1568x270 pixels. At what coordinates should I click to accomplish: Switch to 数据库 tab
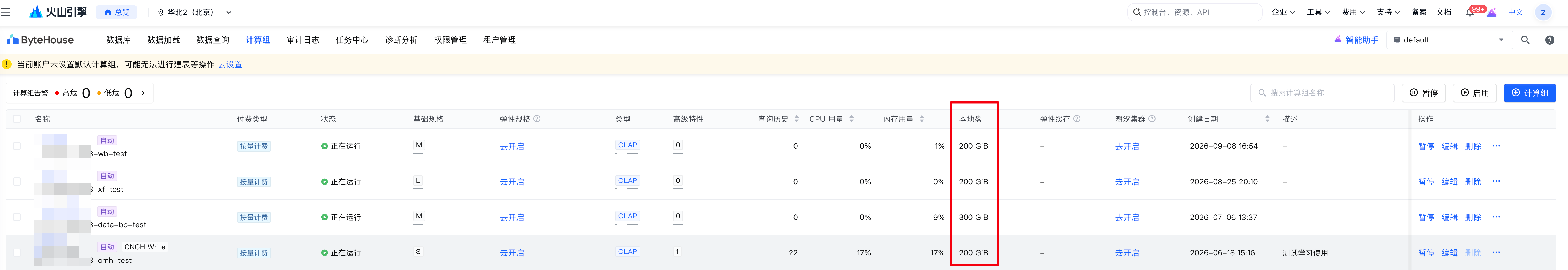click(119, 40)
